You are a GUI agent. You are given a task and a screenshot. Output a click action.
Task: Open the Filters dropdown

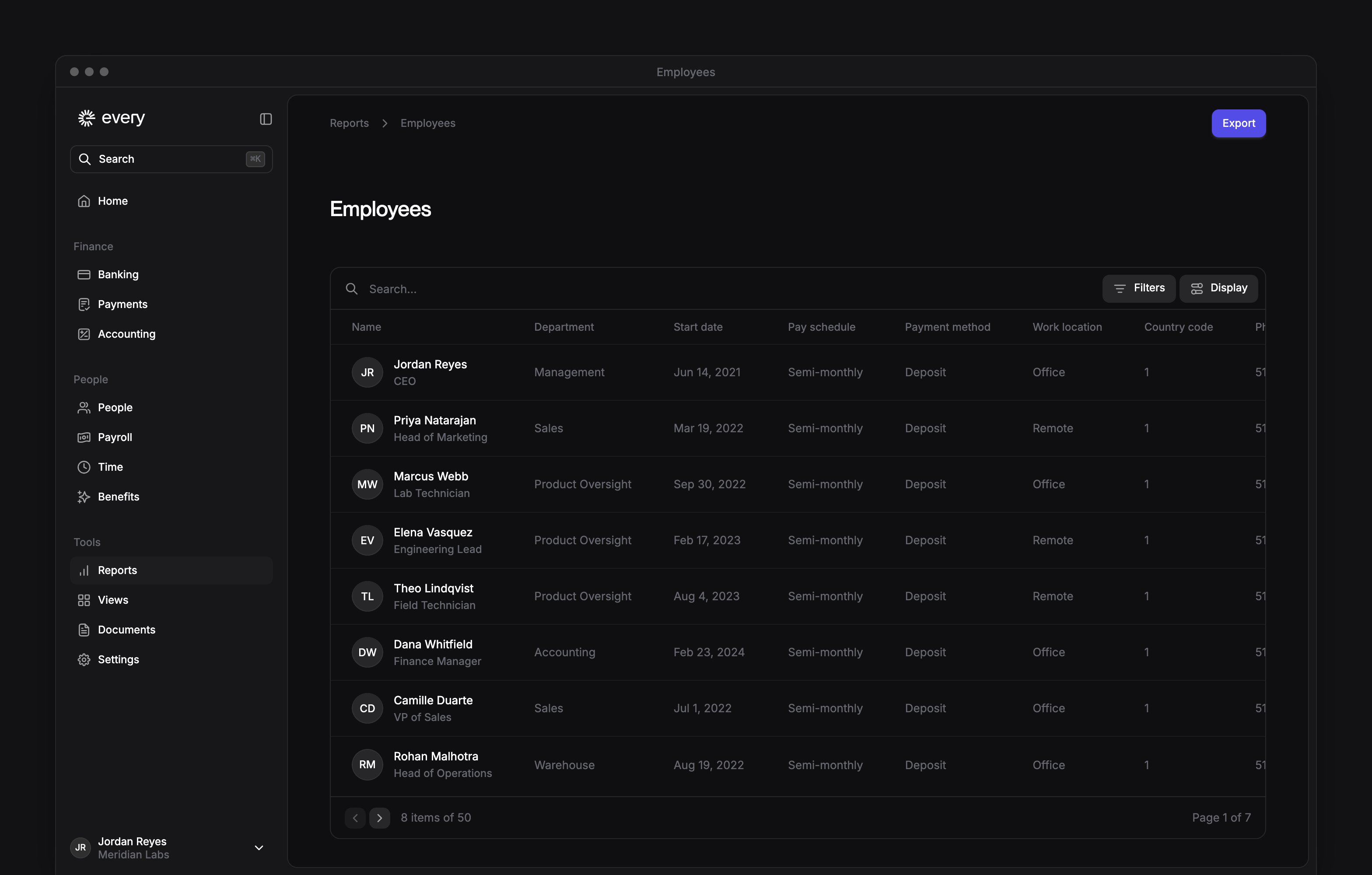tap(1138, 288)
